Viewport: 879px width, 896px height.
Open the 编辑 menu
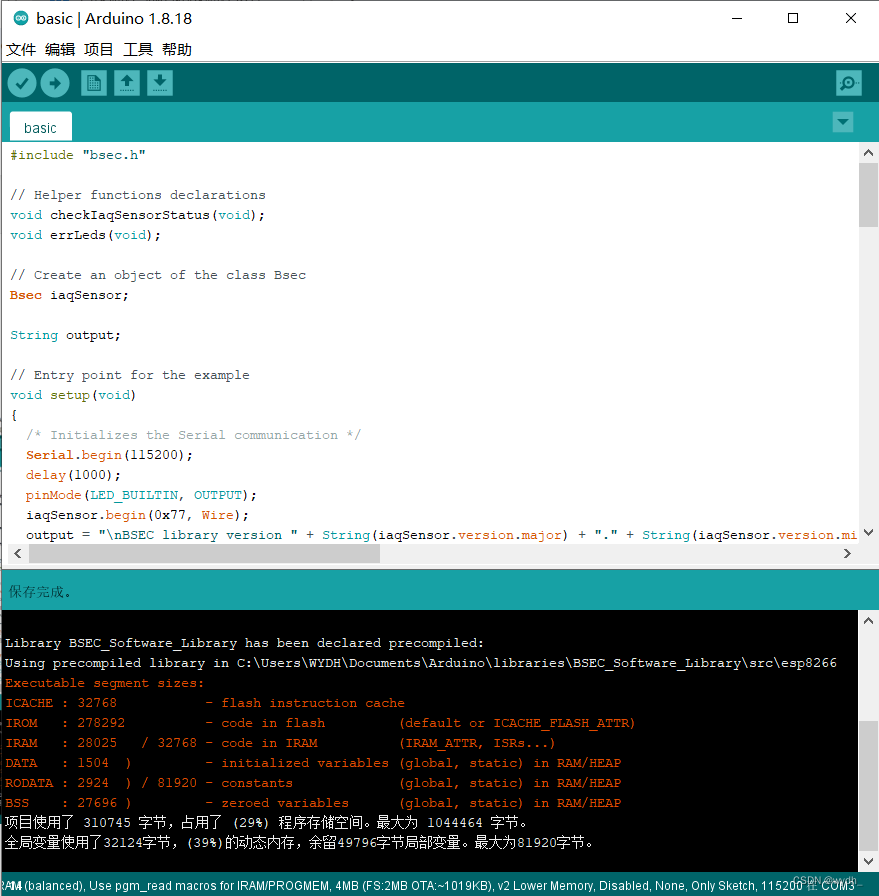[59, 49]
